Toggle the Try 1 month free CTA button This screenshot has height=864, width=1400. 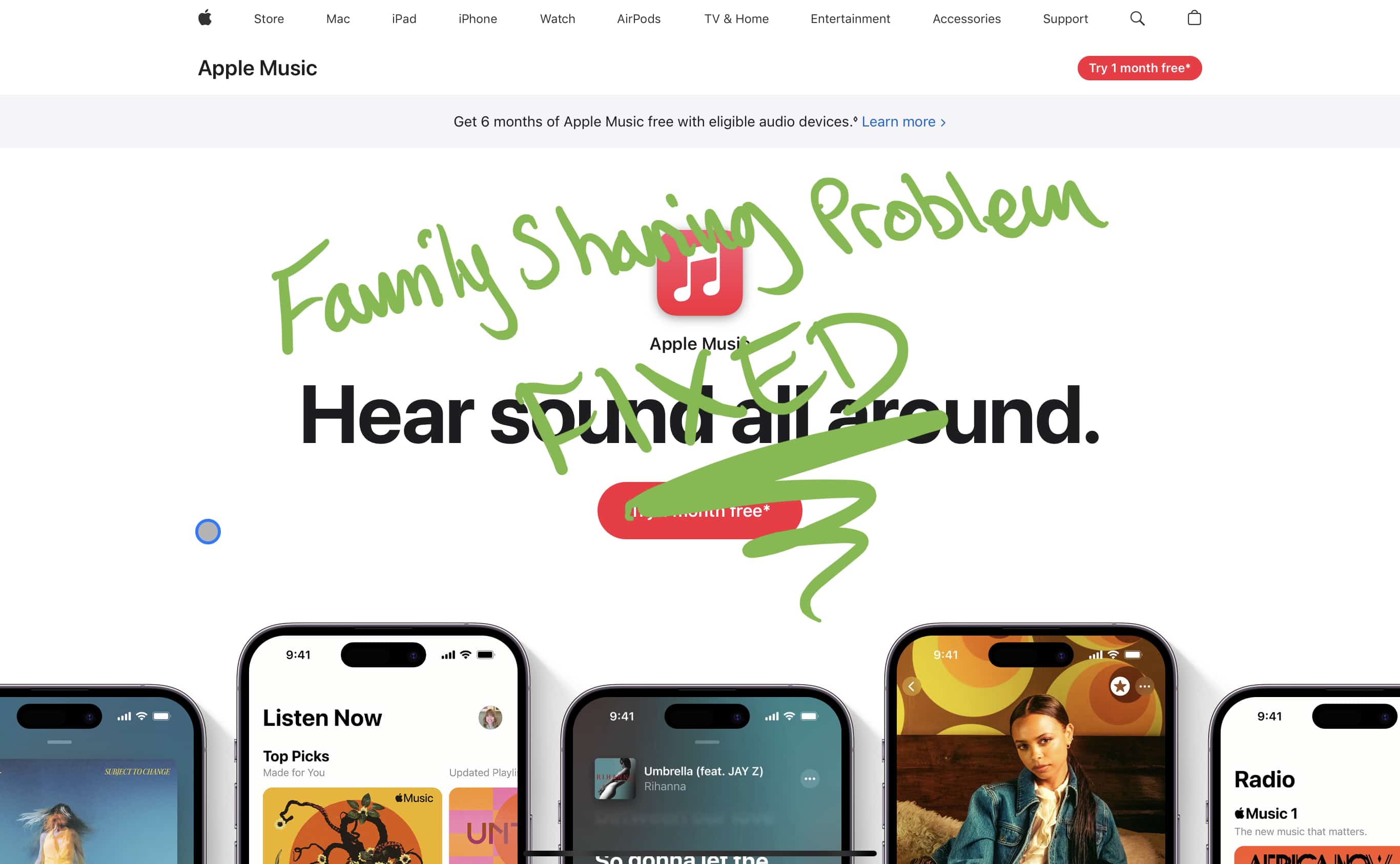click(x=1138, y=68)
